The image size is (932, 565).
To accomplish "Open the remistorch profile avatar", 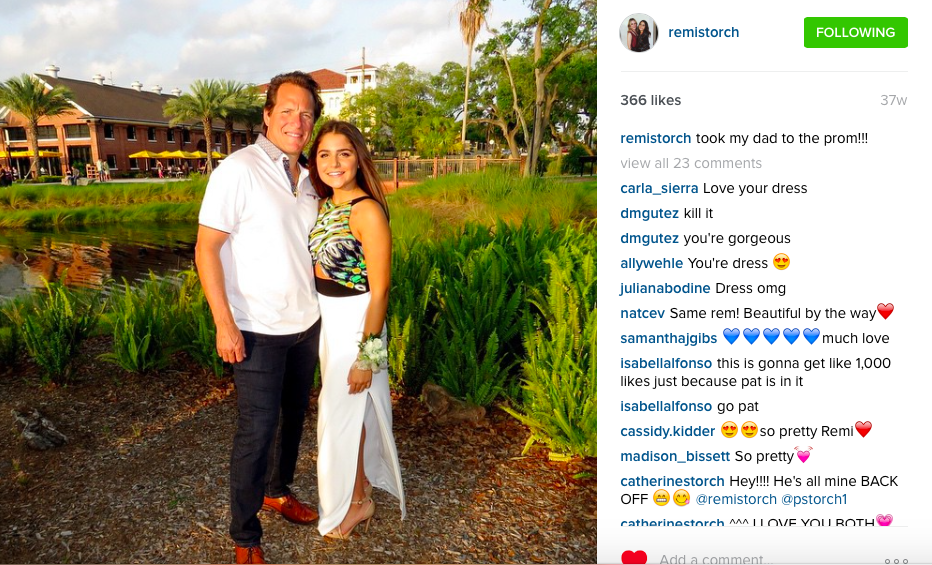I will click(x=638, y=33).
